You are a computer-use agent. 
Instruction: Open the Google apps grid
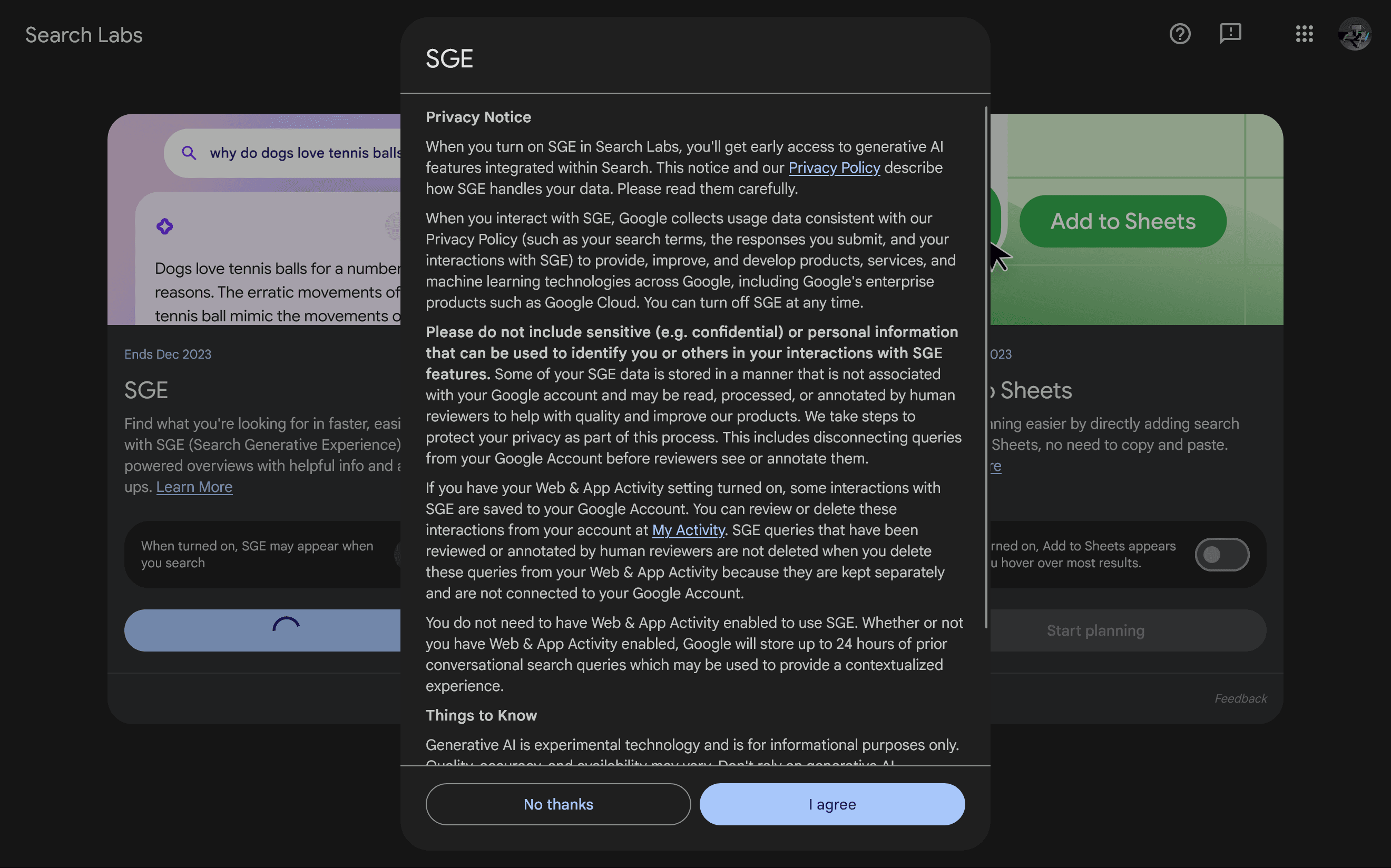1304,34
